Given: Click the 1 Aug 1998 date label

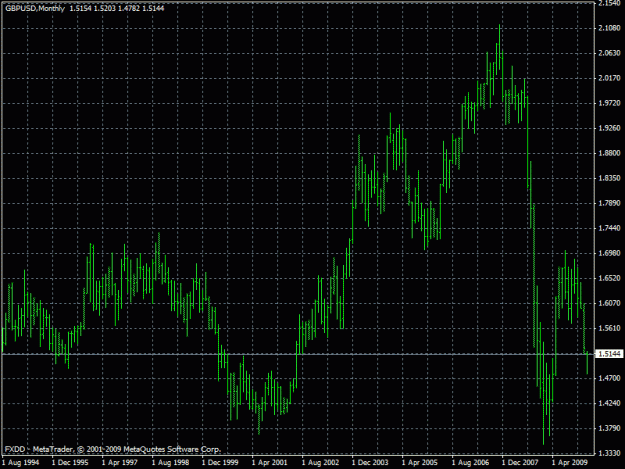Looking at the screenshot, I should click(x=170, y=463).
